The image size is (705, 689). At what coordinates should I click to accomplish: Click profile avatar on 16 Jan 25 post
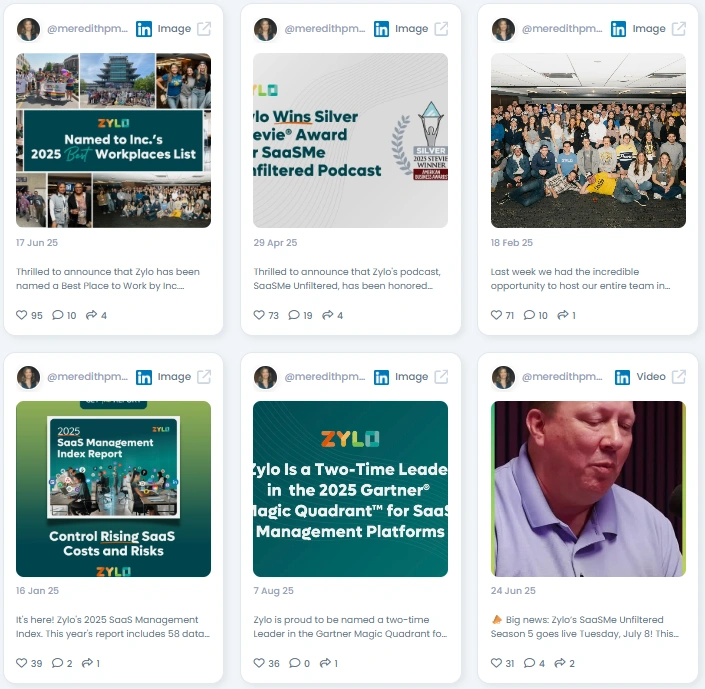pyautogui.click(x=28, y=377)
